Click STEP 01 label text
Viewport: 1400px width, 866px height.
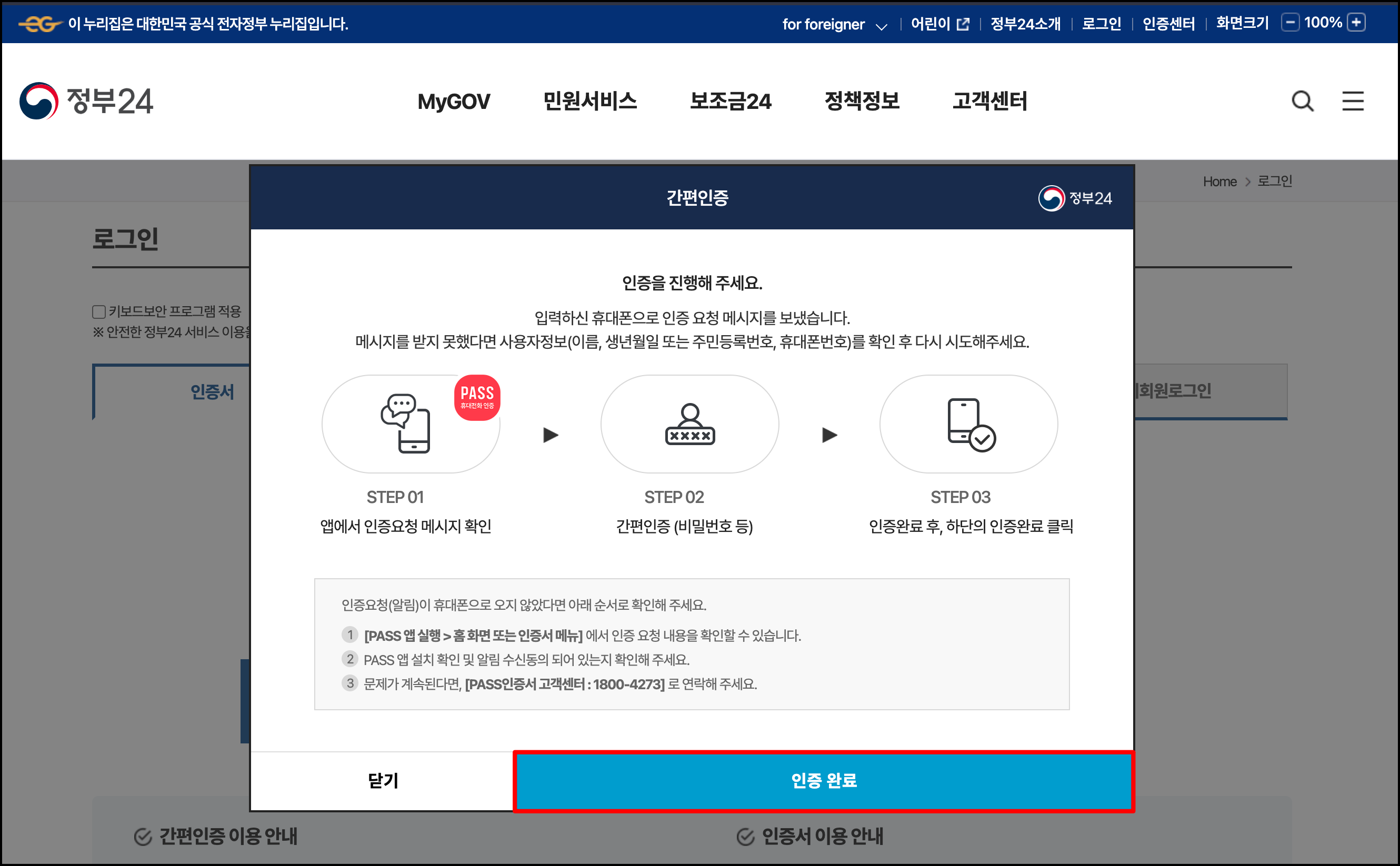[395, 497]
